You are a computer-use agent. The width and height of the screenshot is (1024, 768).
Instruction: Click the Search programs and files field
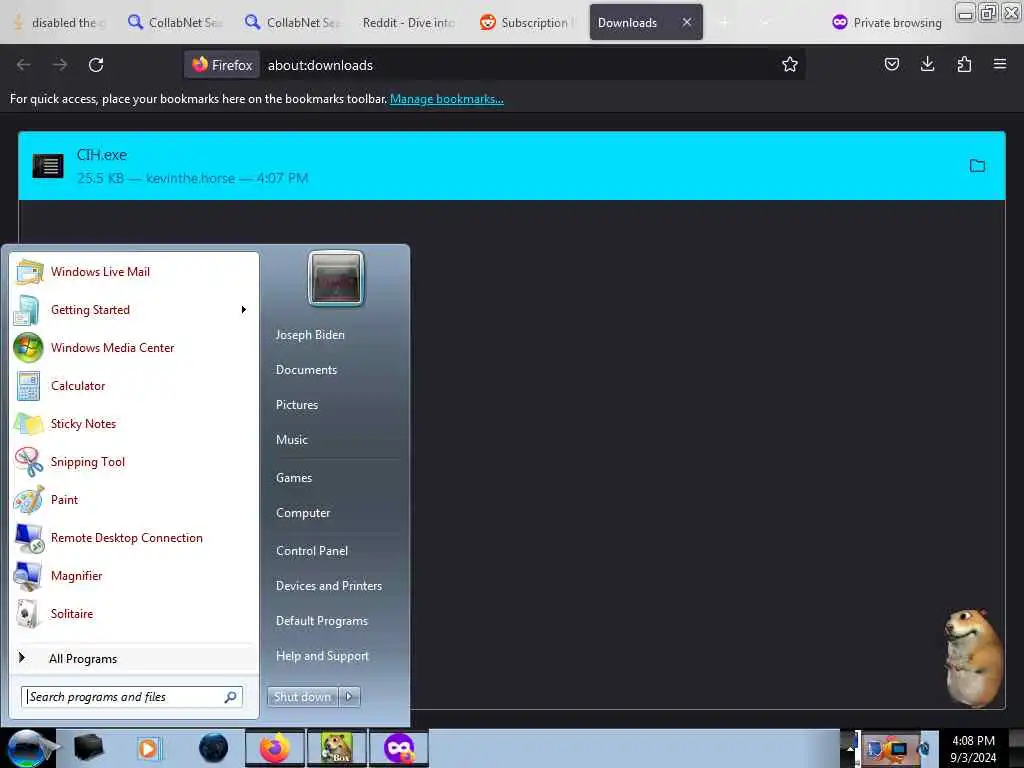point(131,697)
